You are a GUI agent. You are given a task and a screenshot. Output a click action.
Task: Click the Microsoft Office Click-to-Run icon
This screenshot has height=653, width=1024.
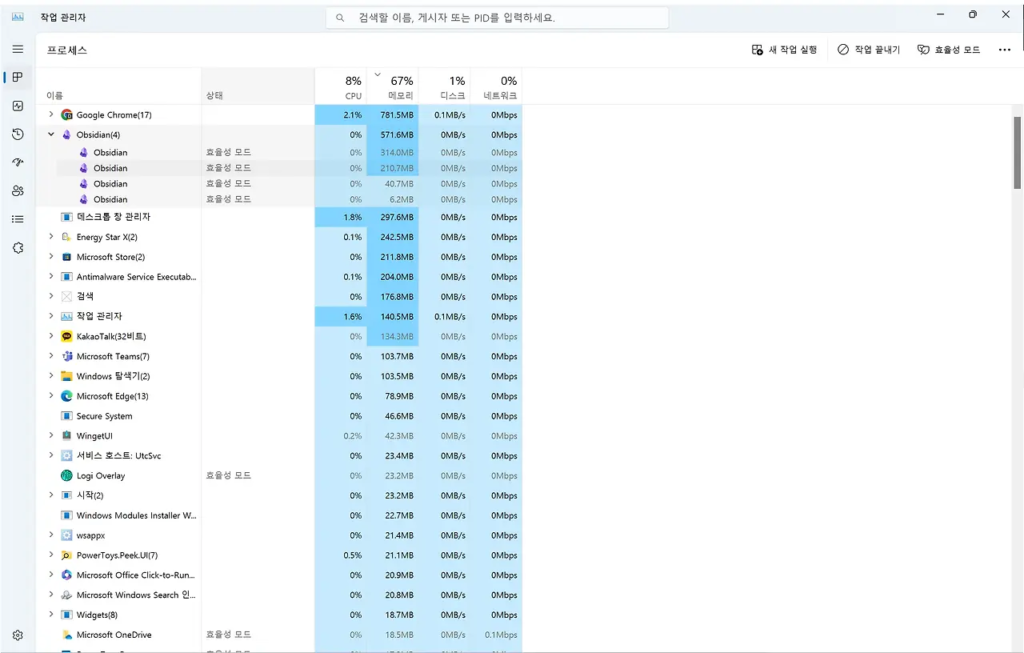coord(67,575)
